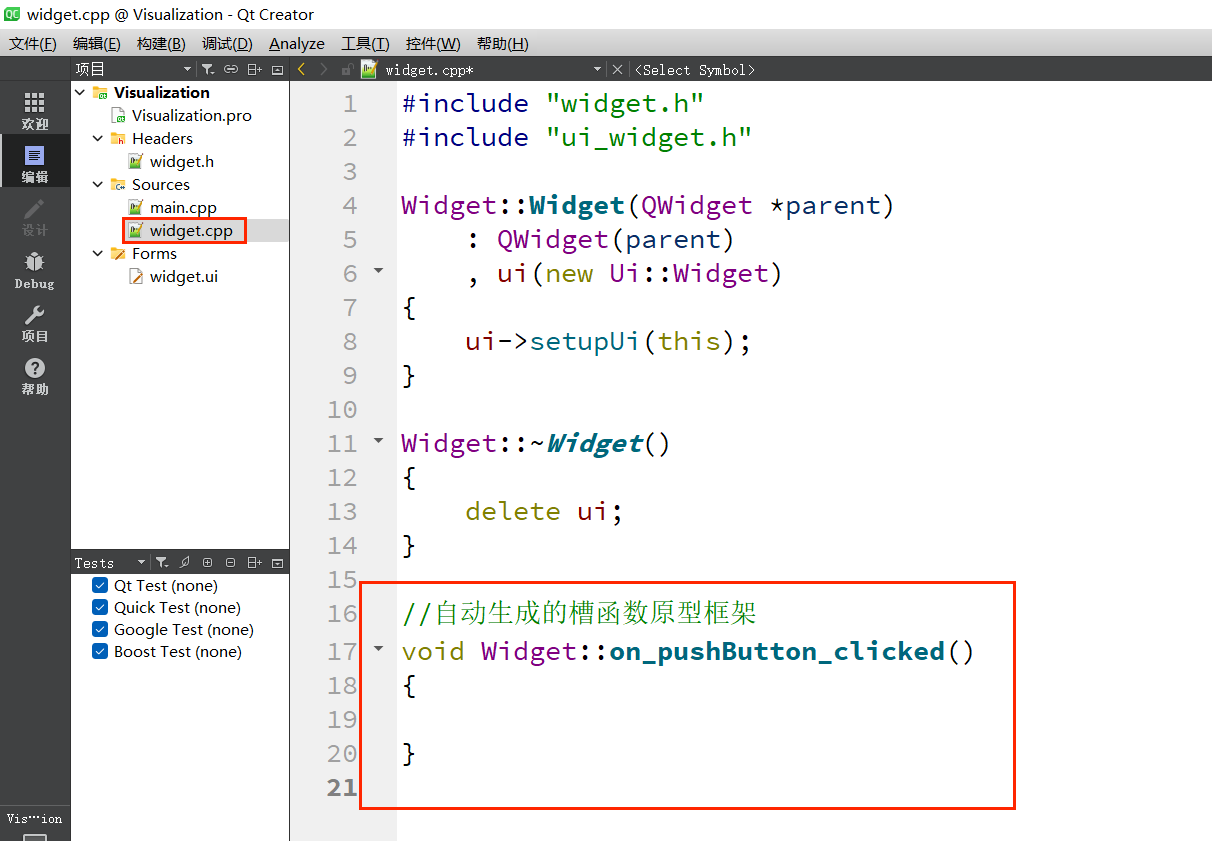Click the "ui_widget.h" include on line 2
Viewport: 1212px width, 841px height.
[x=649, y=137]
